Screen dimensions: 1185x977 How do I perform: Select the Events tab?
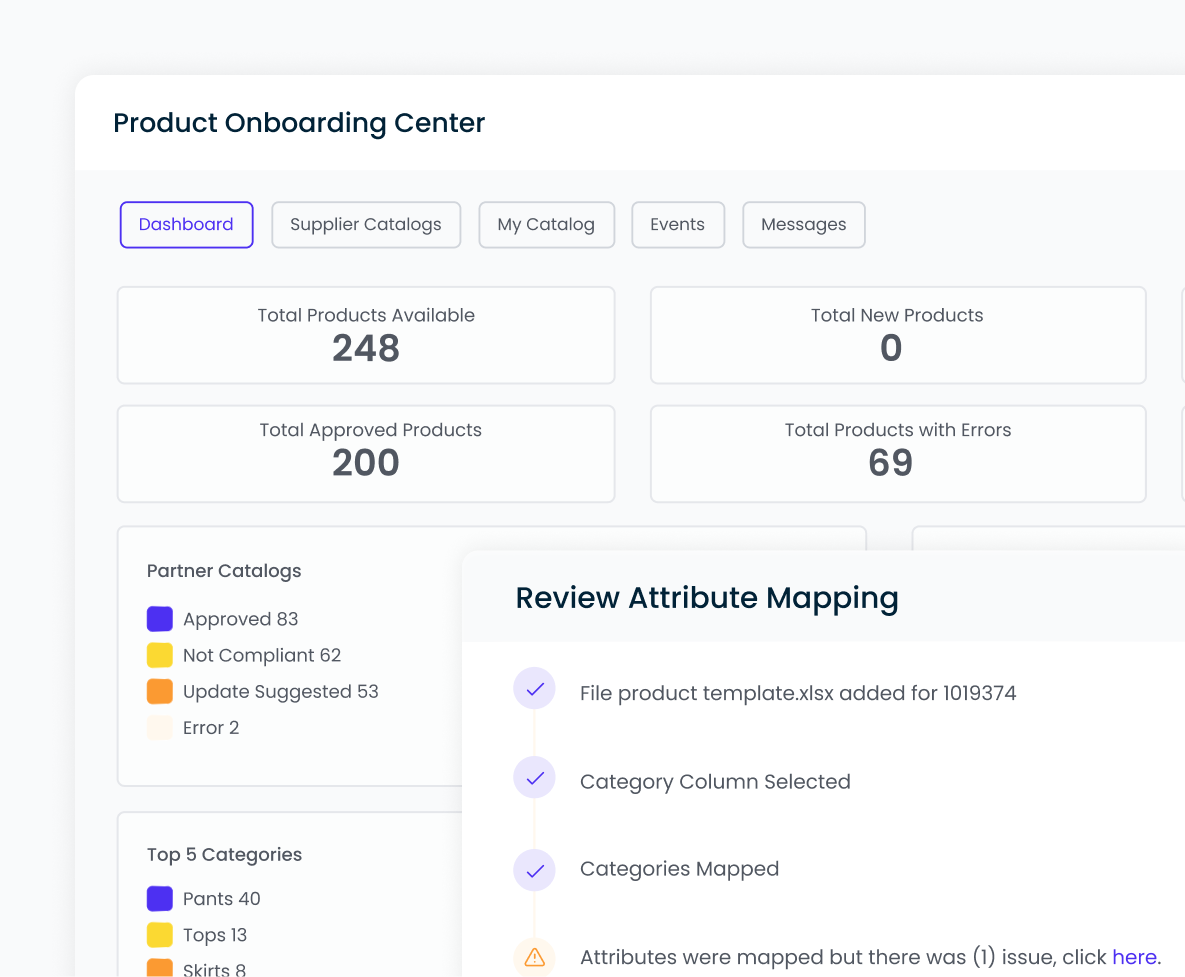pos(677,225)
